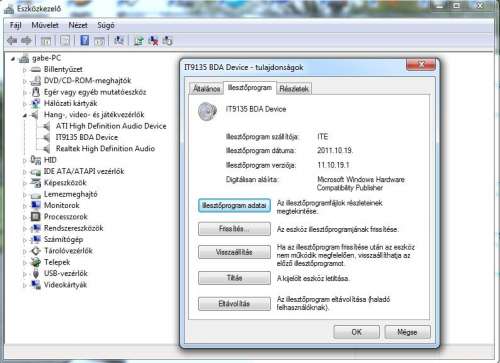The height and width of the screenshot is (363, 500).
Task: Click the IDE ATA/ATAPI vezérlők icon
Action: (36, 172)
